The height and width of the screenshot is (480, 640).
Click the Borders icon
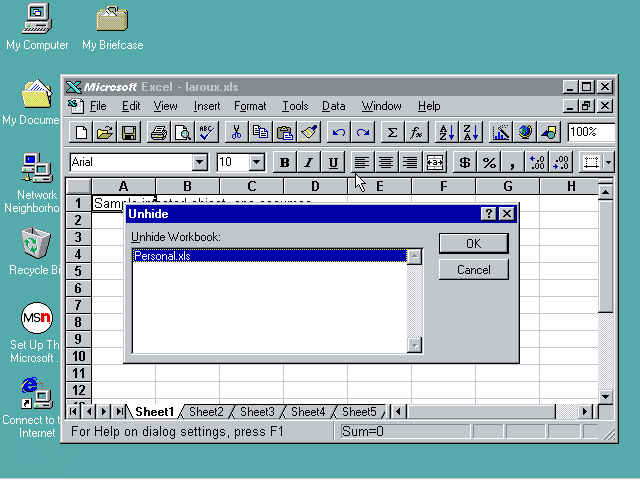591,162
